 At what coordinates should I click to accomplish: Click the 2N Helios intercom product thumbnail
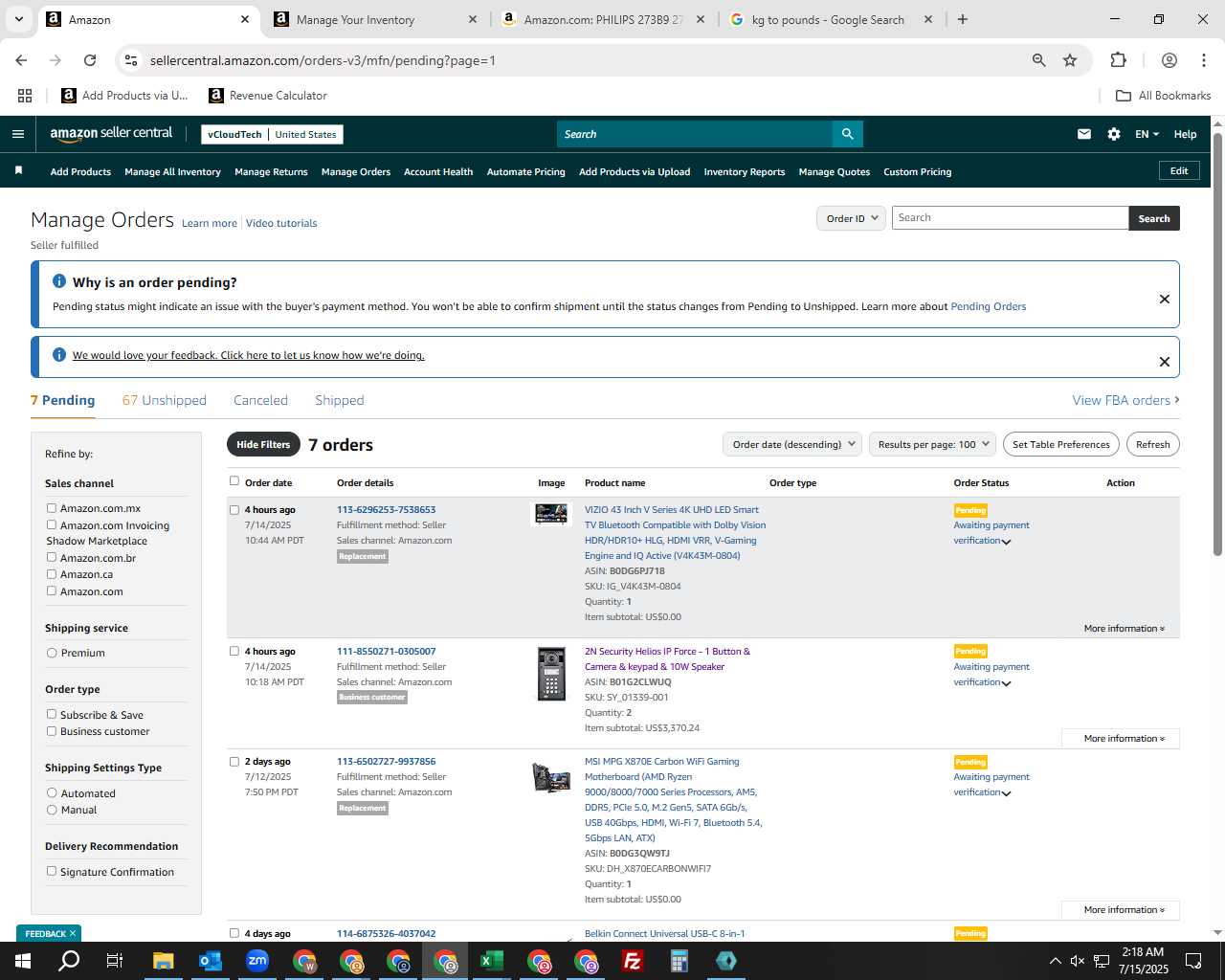pos(551,674)
